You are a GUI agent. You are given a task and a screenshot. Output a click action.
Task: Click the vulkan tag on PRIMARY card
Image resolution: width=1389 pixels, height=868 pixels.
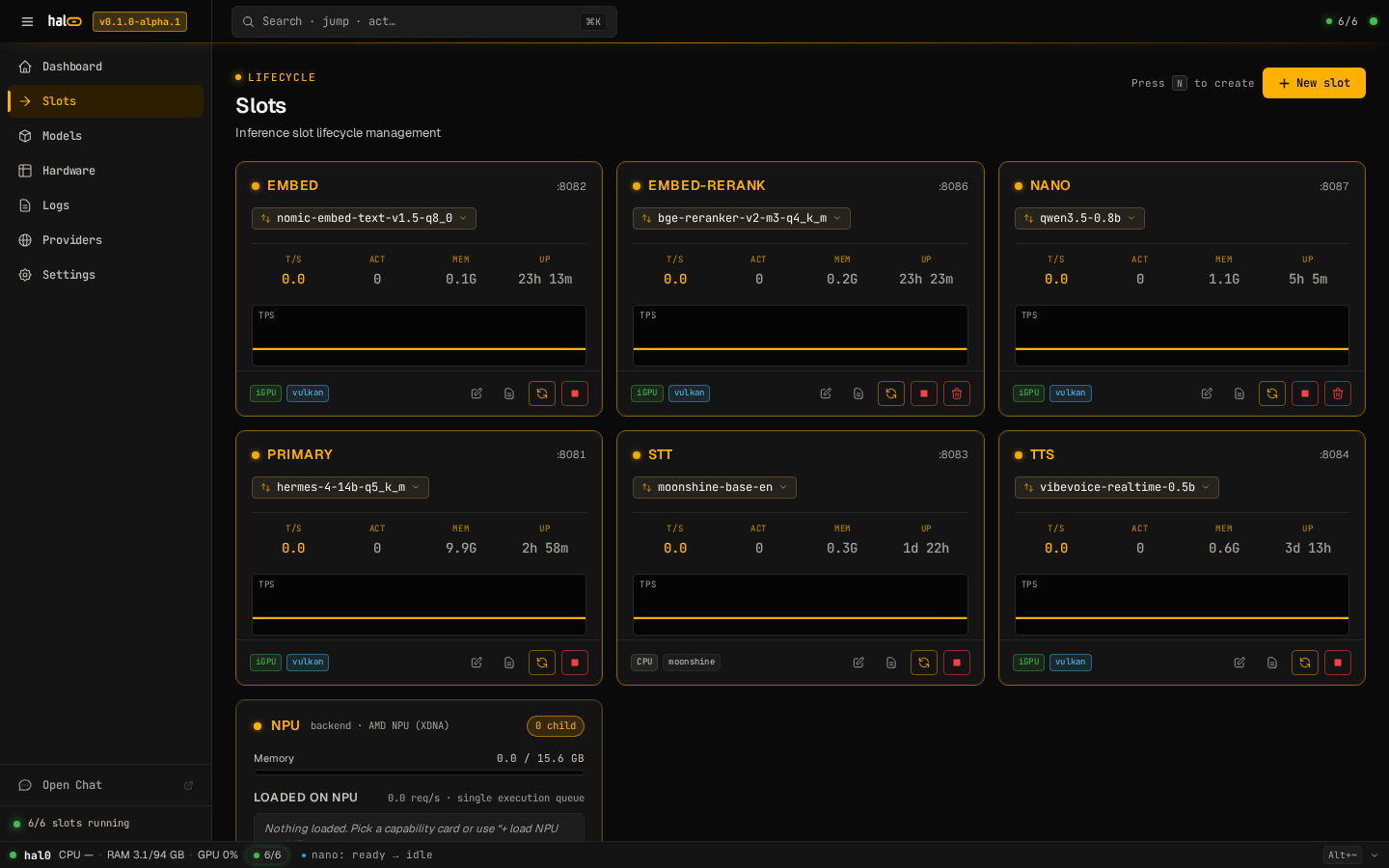click(308, 663)
